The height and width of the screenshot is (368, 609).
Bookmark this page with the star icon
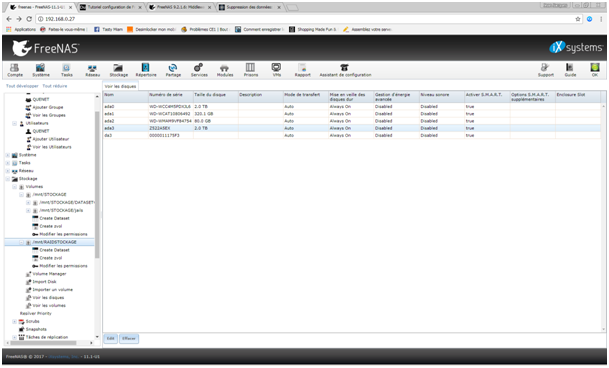[x=578, y=19]
